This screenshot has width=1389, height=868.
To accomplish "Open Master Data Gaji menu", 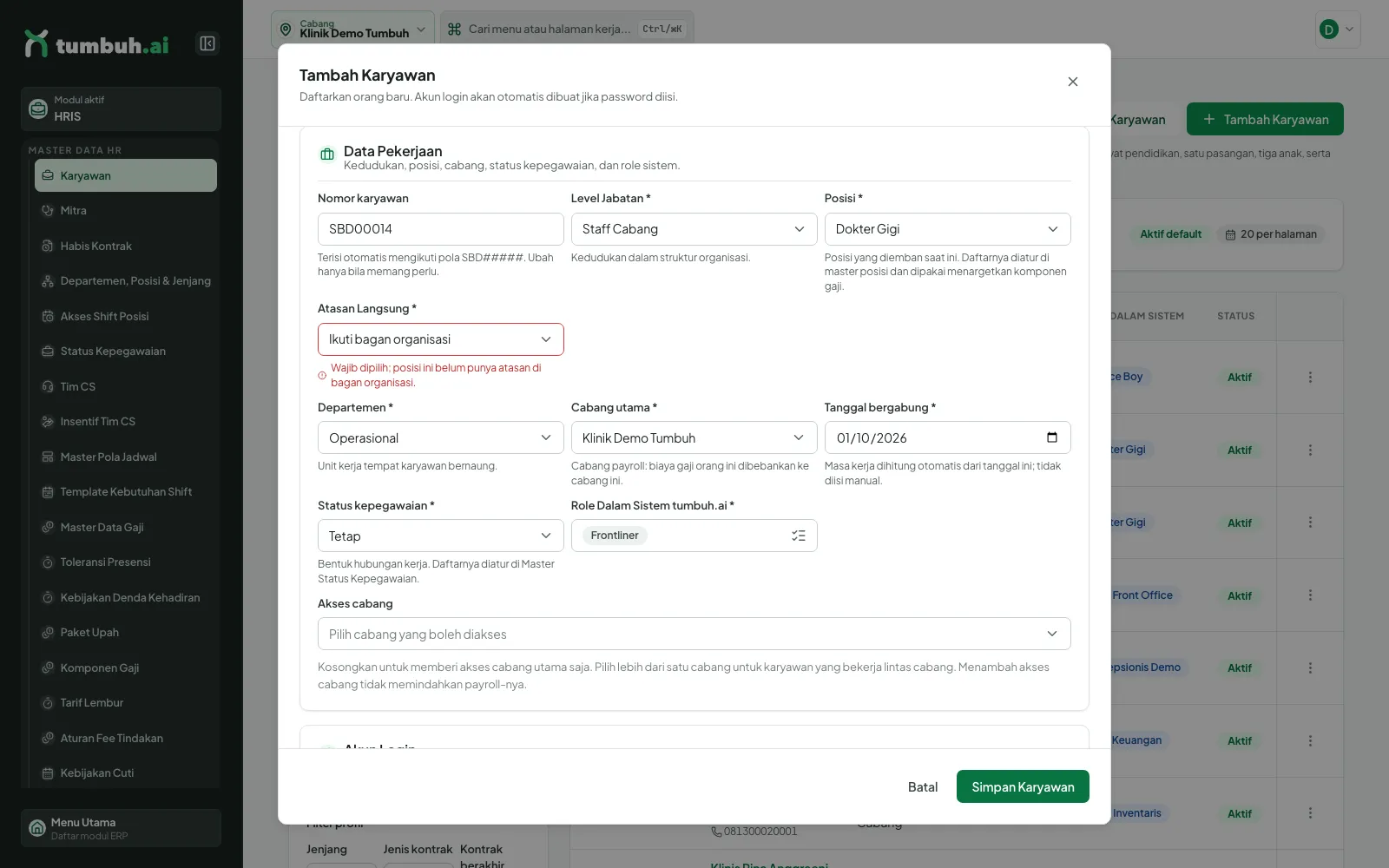I will (126, 527).
